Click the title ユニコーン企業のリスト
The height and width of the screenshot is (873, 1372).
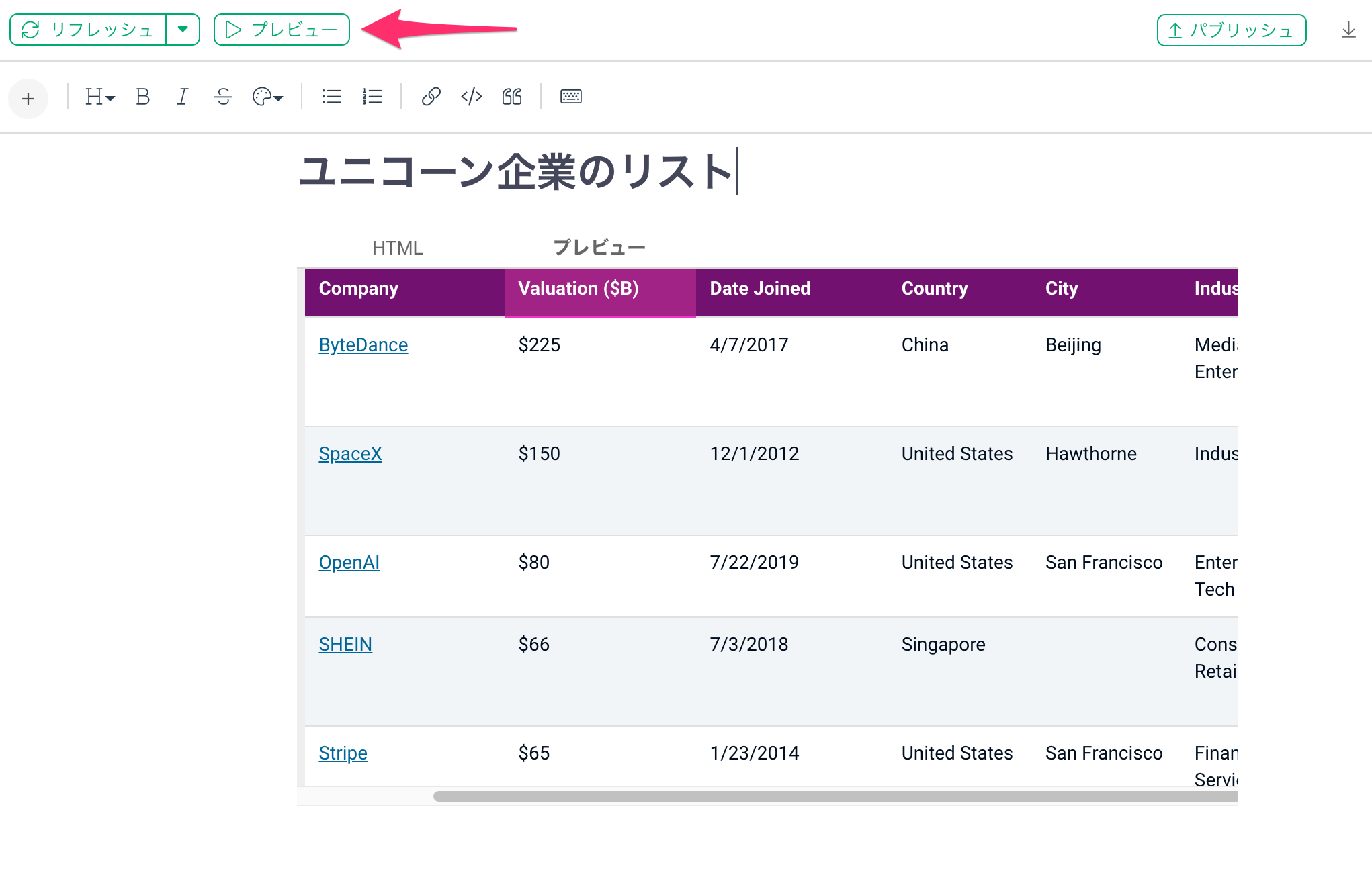click(x=515, y=172)
